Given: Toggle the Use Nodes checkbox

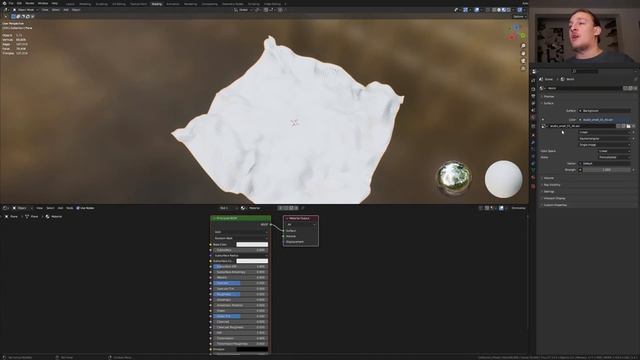Looking at the screenshot, I should click(78, 208).
